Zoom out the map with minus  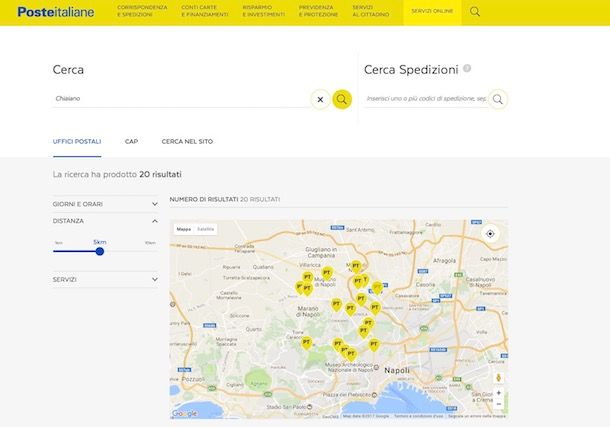click(498, 404)
